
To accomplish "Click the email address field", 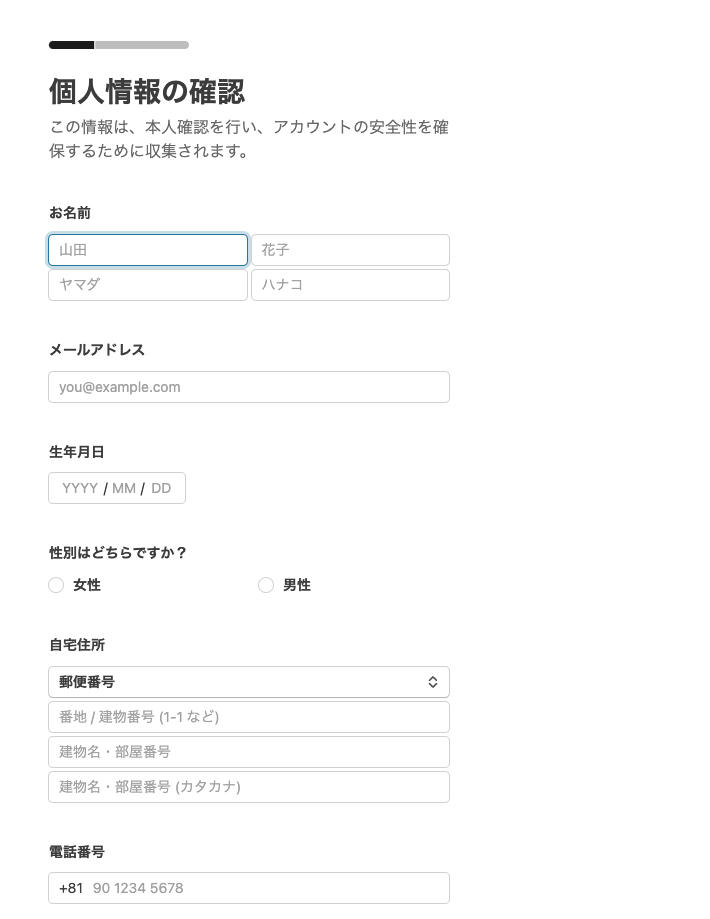I will 249,387.
